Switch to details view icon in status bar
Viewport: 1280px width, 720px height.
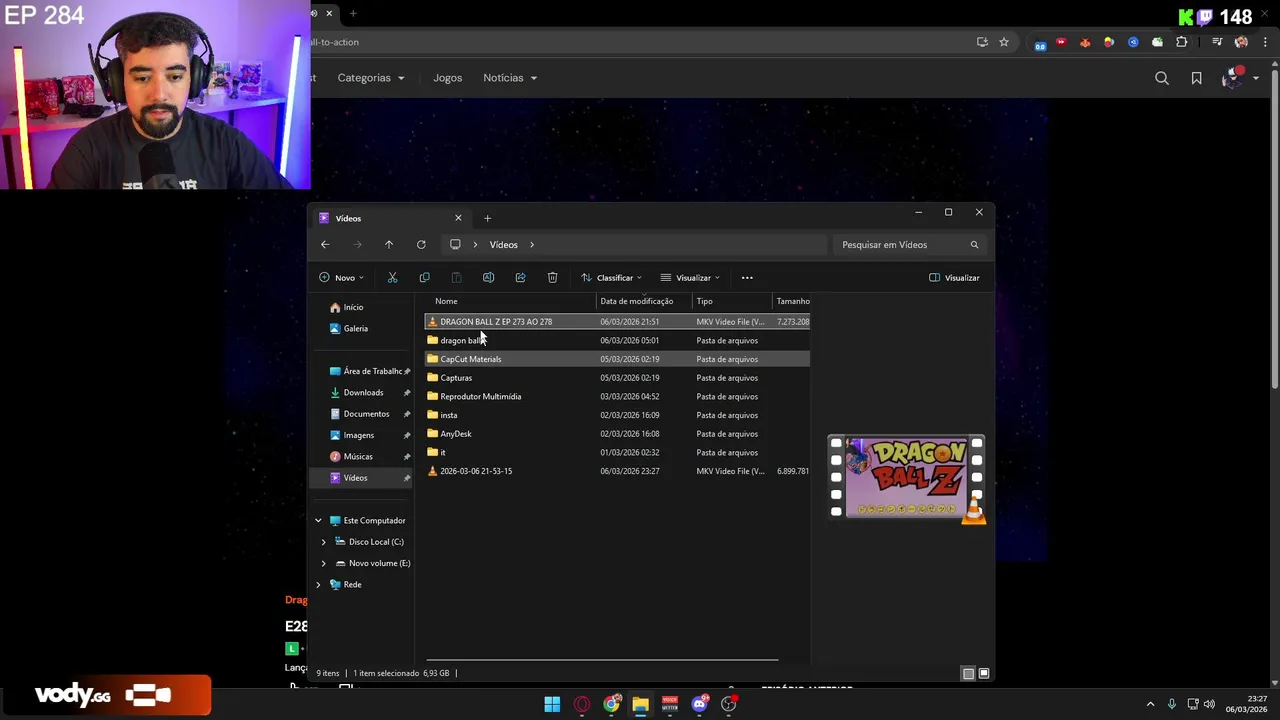[x=968, y=673]
